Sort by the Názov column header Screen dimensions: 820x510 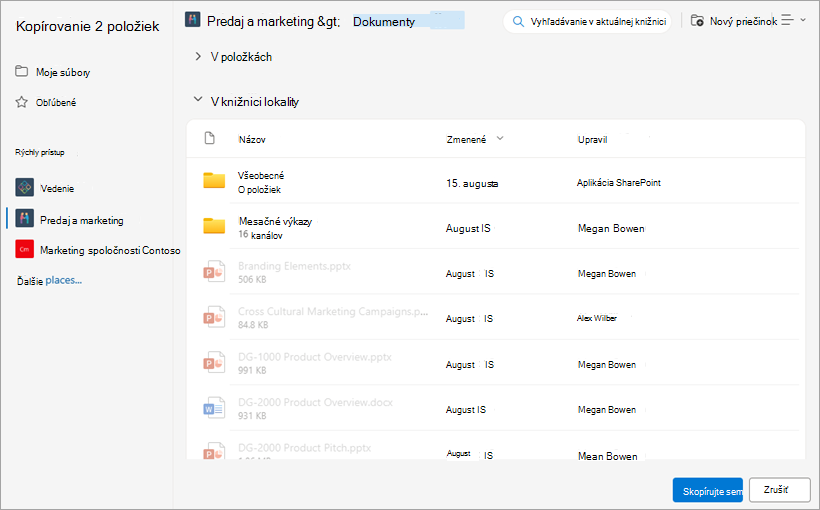coord(252,139)
